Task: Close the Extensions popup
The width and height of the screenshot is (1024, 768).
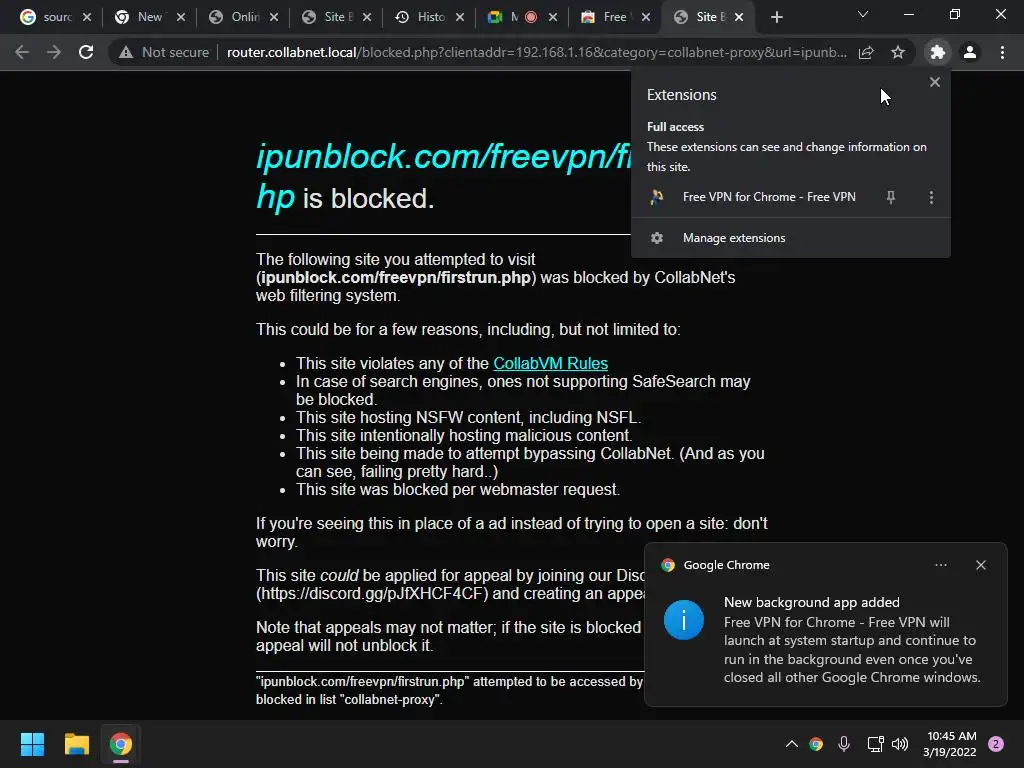Action: [935, 82]
